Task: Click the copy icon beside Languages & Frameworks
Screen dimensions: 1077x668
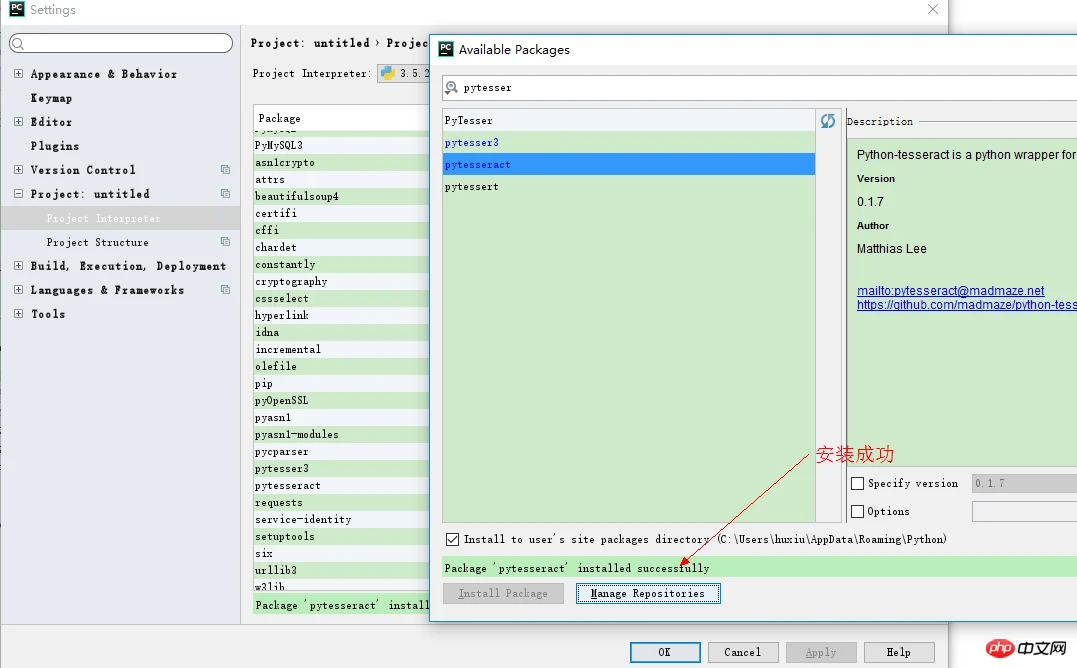Action: pos(225,290)
